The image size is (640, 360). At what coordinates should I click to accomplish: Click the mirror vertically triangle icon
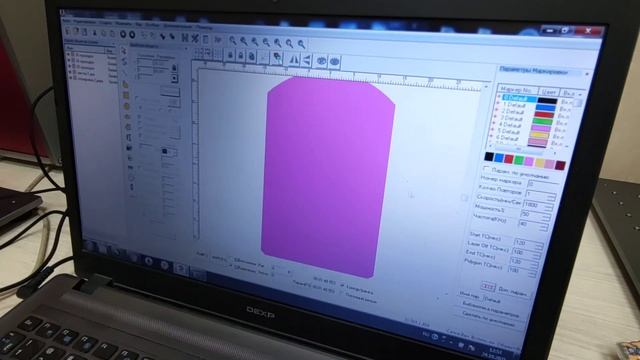tap(307, 60)
